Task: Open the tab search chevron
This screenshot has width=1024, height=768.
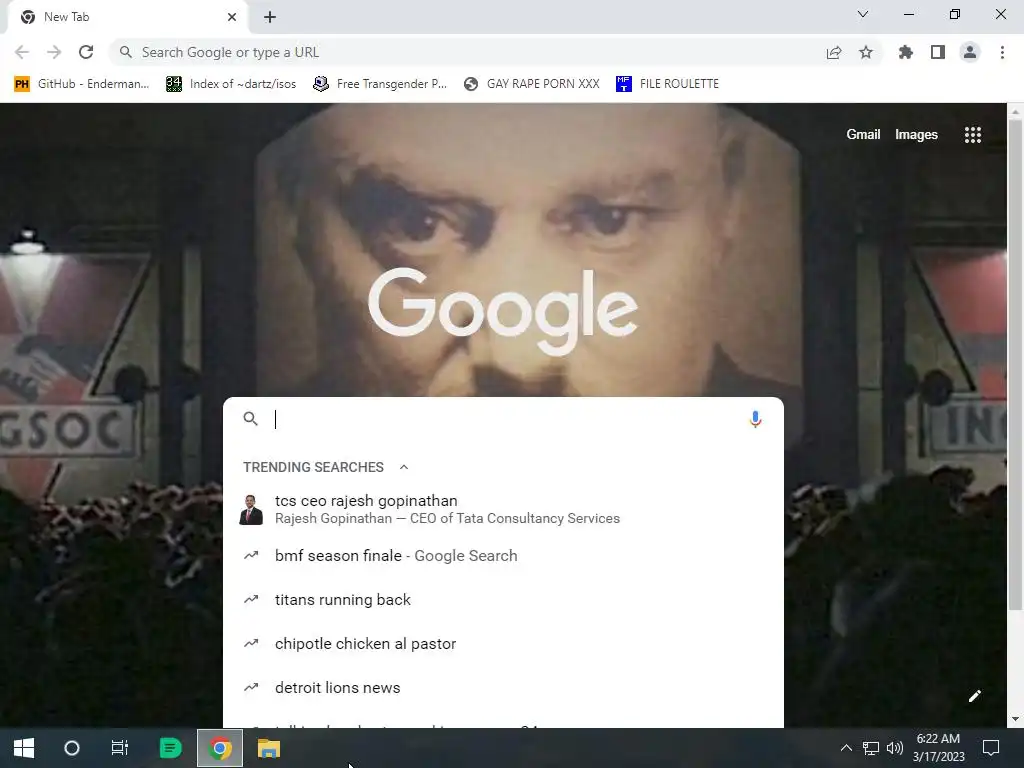Action: click(x=863, y=14)
